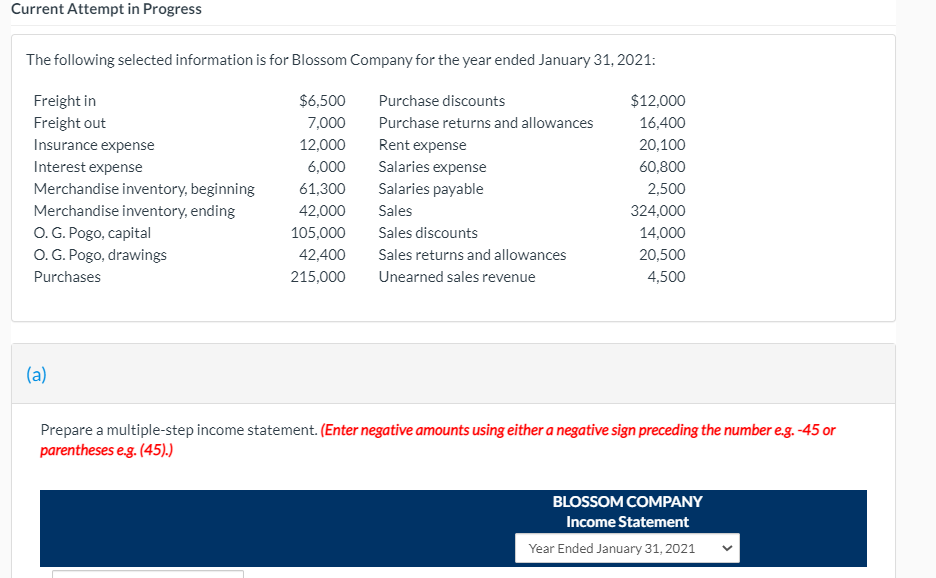Click the red negative amounts instruction text

tap(577, 430)
